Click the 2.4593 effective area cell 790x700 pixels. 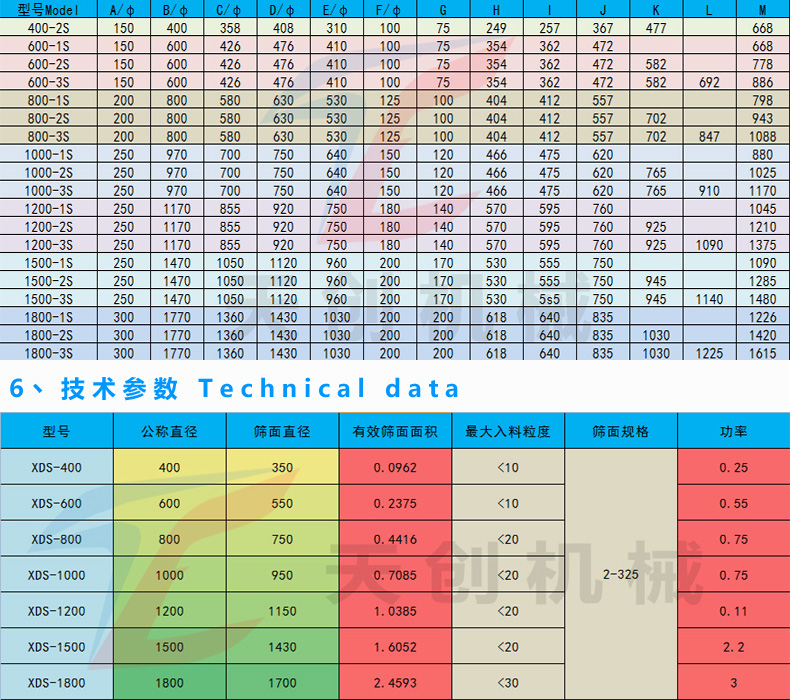(395, 683)
